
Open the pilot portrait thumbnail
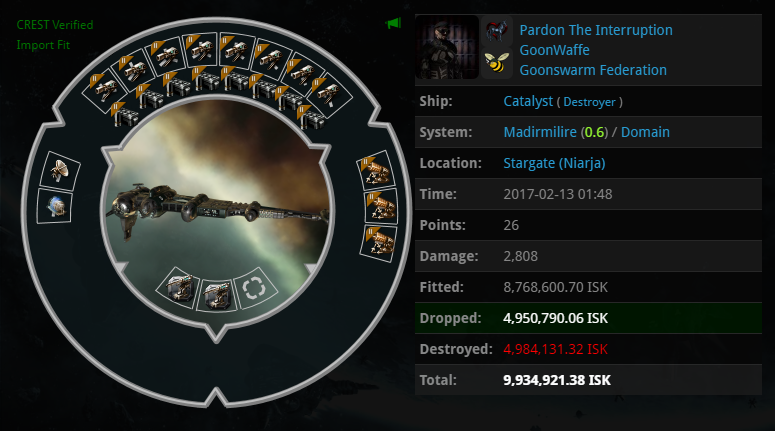click(x=447, y=47)
